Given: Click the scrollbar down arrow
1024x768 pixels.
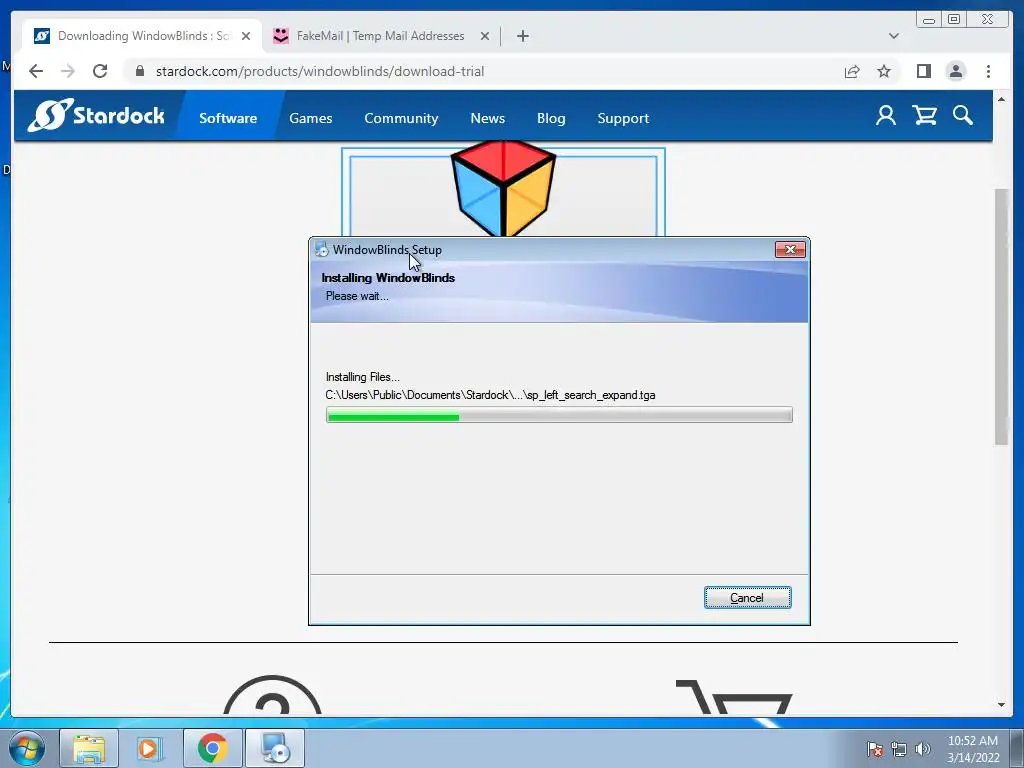Looking at the screenshot, I should click(1001, 705).
